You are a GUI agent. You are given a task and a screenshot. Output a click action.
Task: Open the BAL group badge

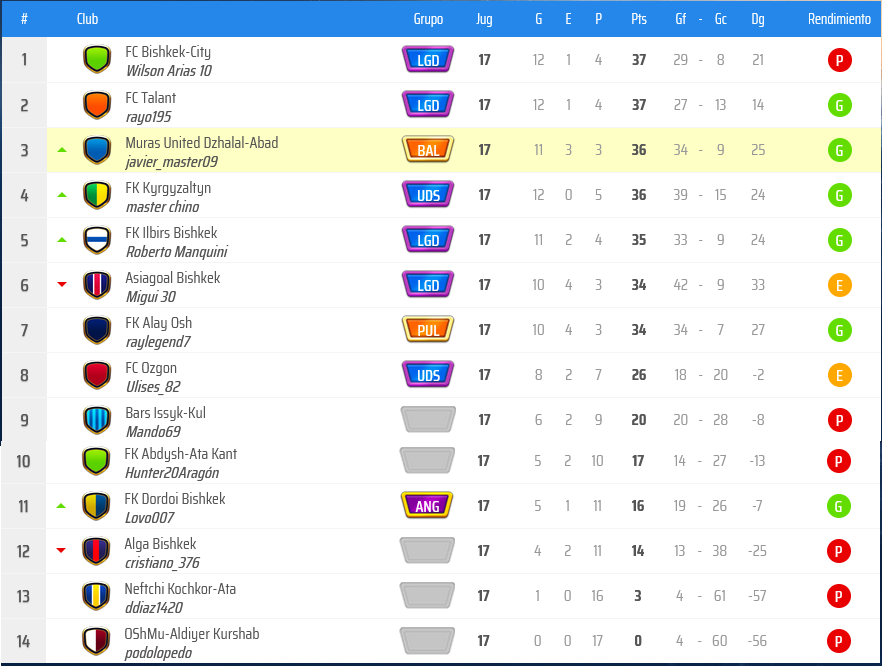pyautogui.click(x=428, y=150)
